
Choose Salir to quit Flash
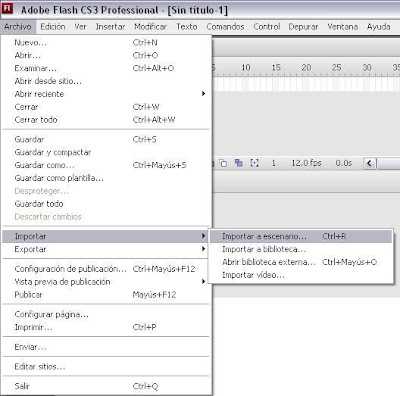pyautogui.click(x=107, y=386)
